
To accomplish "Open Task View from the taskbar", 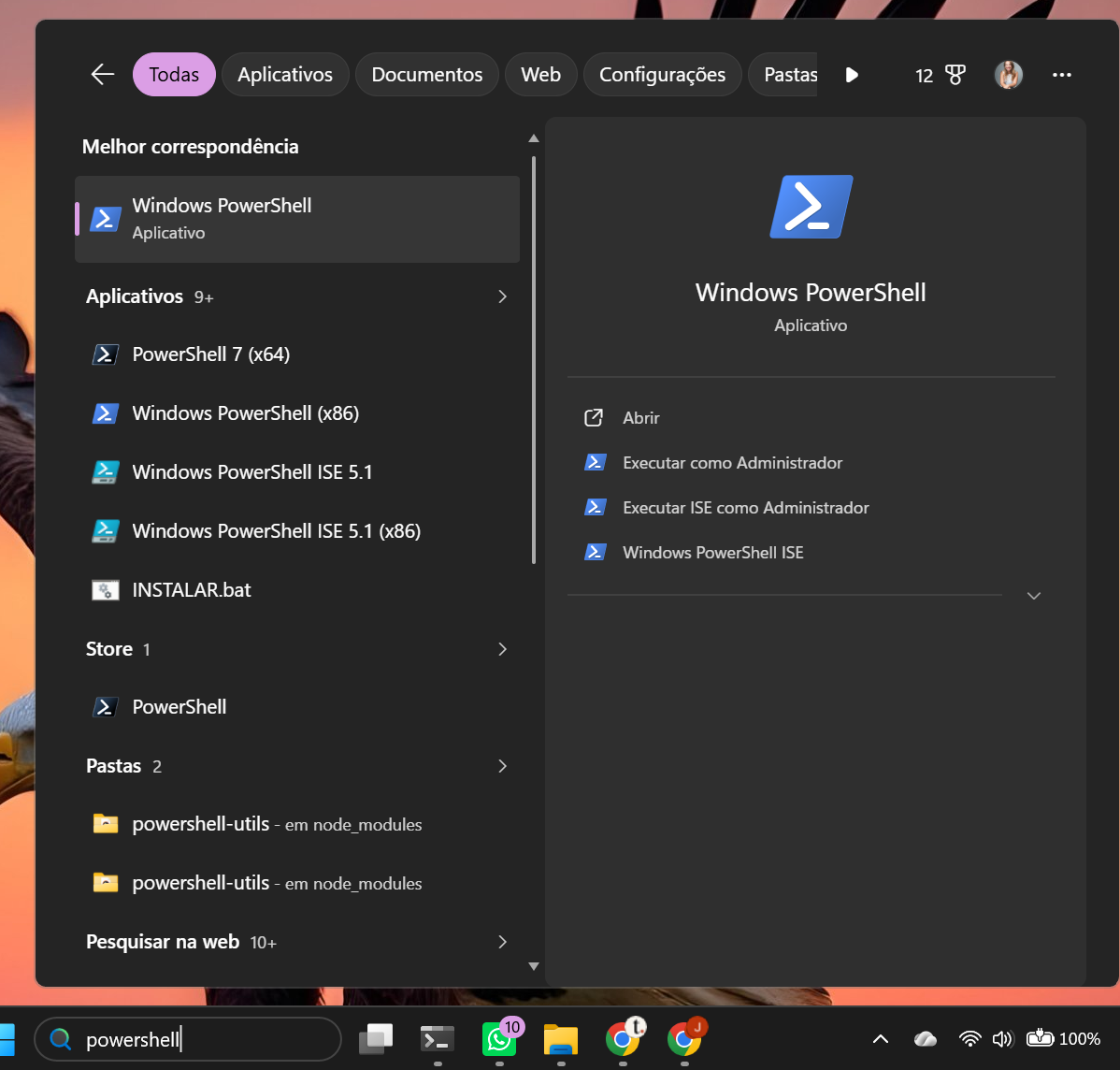I will [x=376, y=1038].
